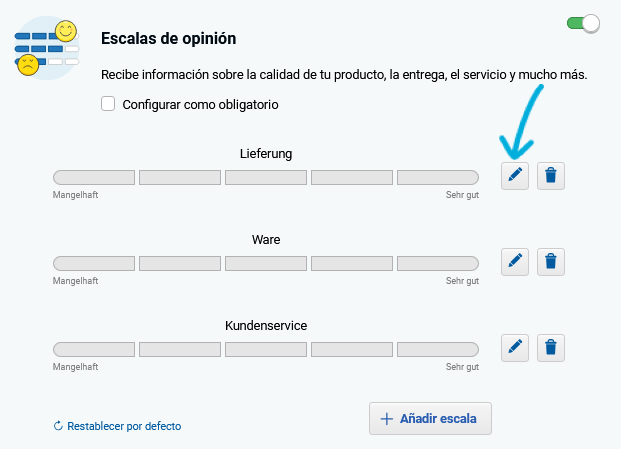
Task: Select last segment of Kundenservice scale
Action: pyautogui.click(x=438, y=349)
